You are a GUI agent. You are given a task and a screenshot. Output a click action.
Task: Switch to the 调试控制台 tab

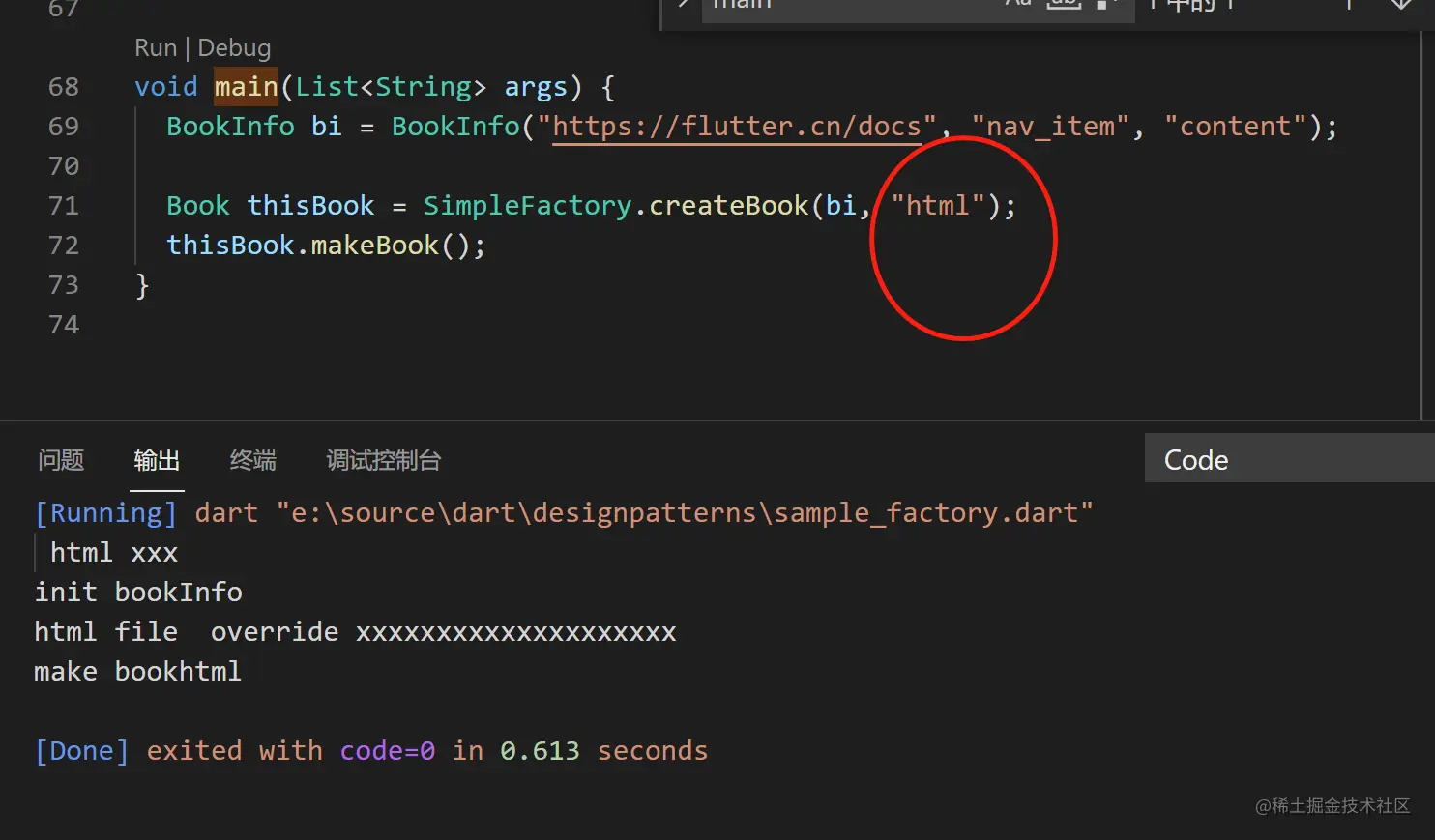click(x=384, y=460)
